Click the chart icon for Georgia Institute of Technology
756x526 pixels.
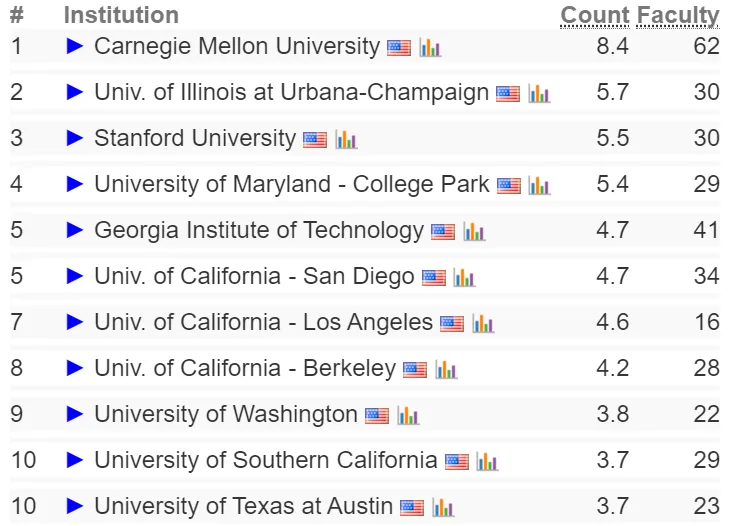474,232
